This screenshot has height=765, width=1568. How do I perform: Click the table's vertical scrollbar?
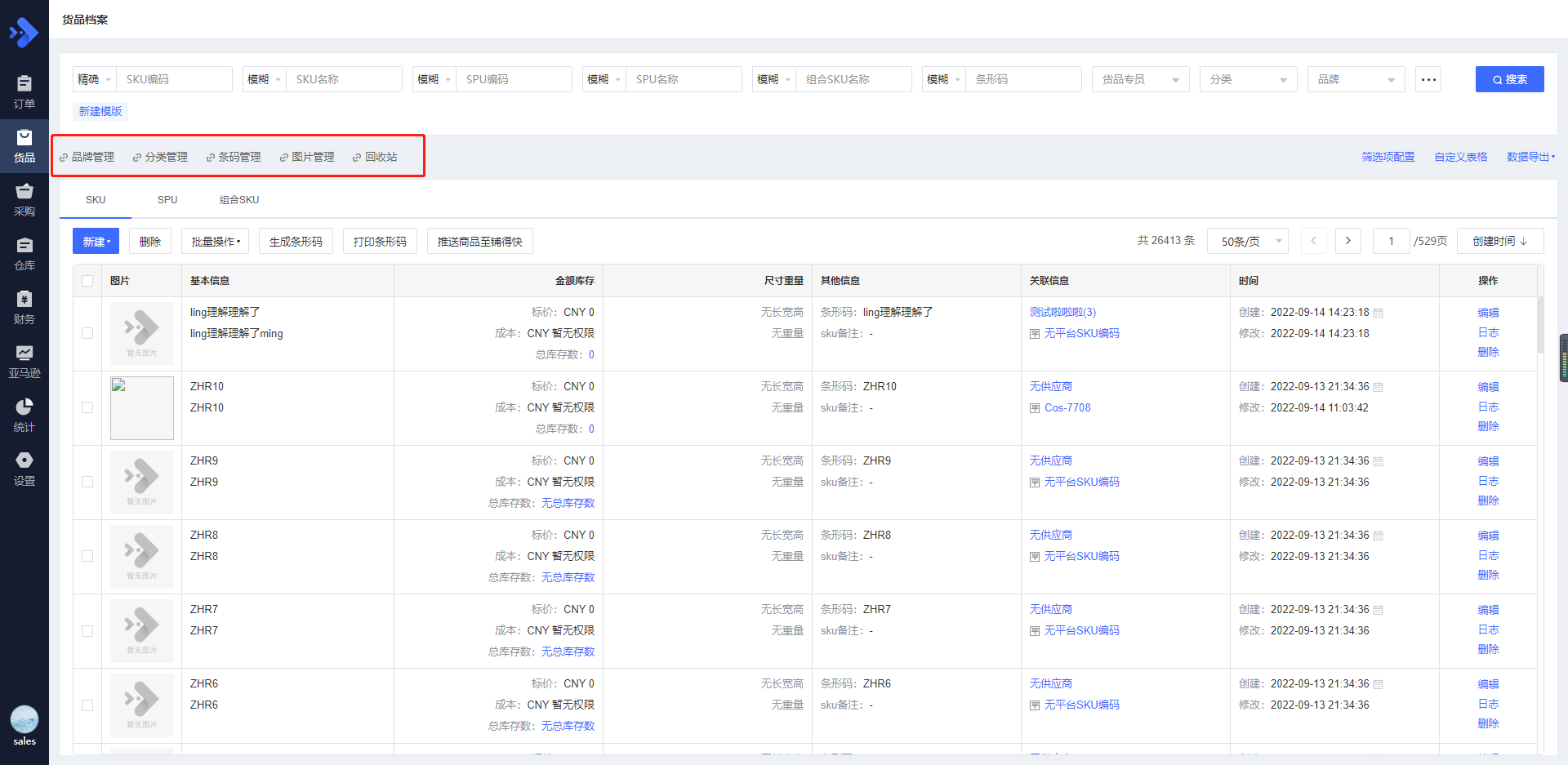1540,325
